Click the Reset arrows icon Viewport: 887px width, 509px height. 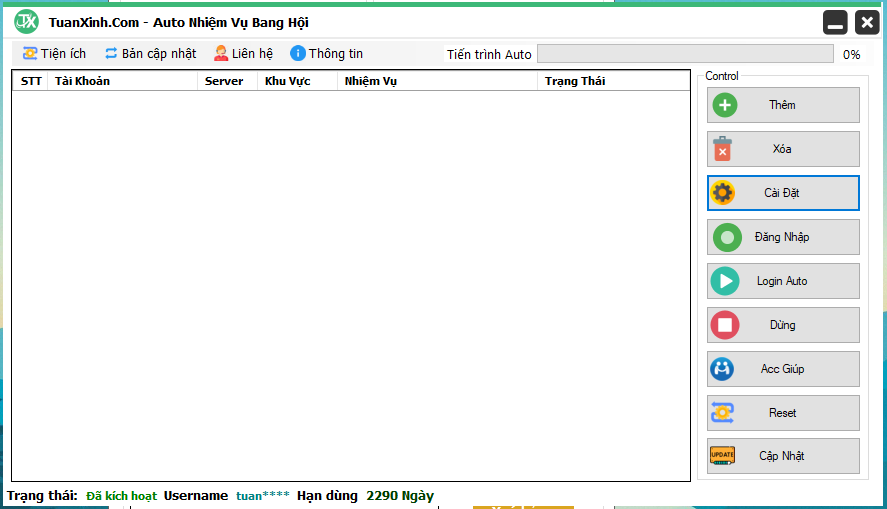(722, 413)
